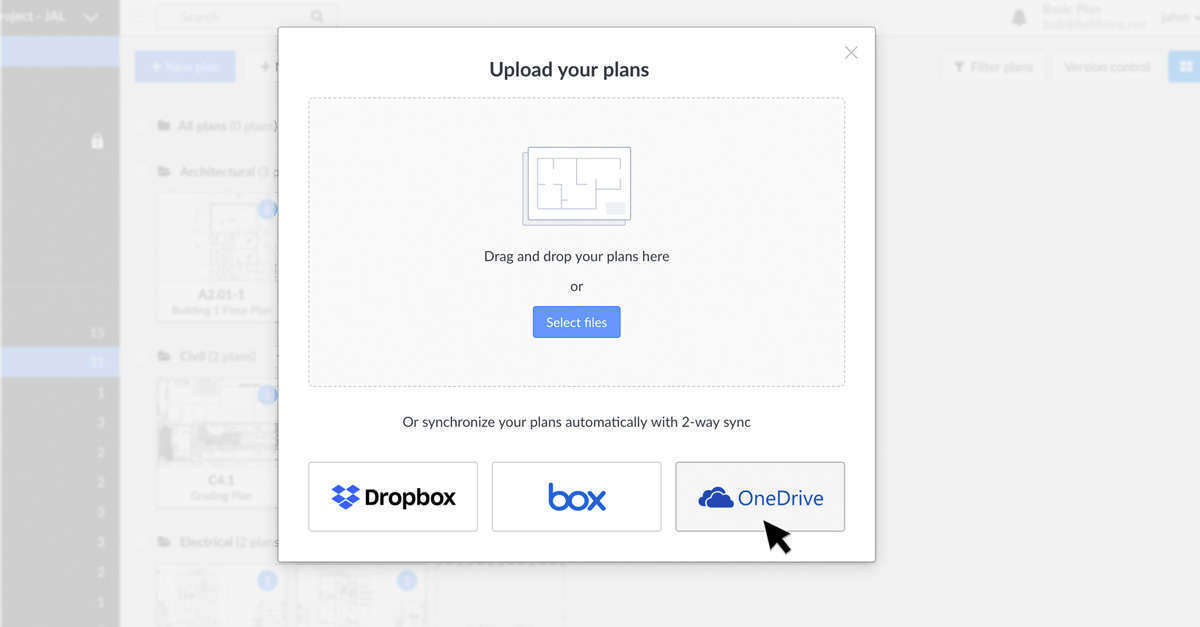The width and height of the screenshot is (1200, 627).
Task: Click the All plans folder icon
Action: [164, 126]
